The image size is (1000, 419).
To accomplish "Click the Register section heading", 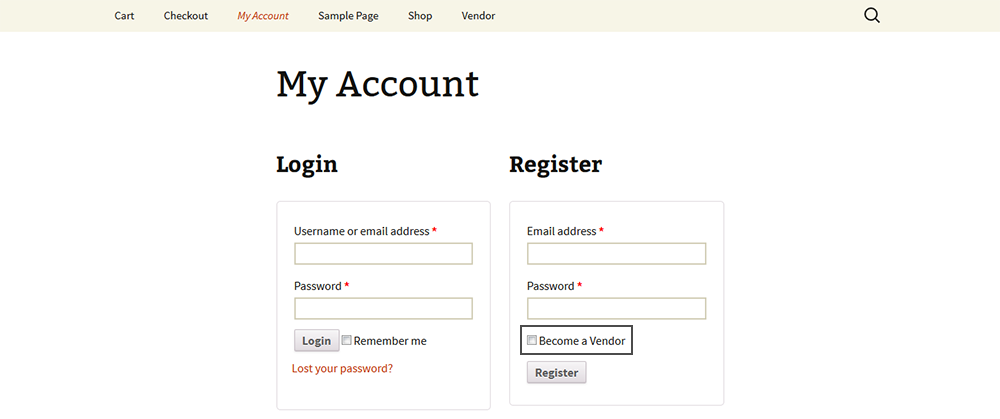I will 555,164.
